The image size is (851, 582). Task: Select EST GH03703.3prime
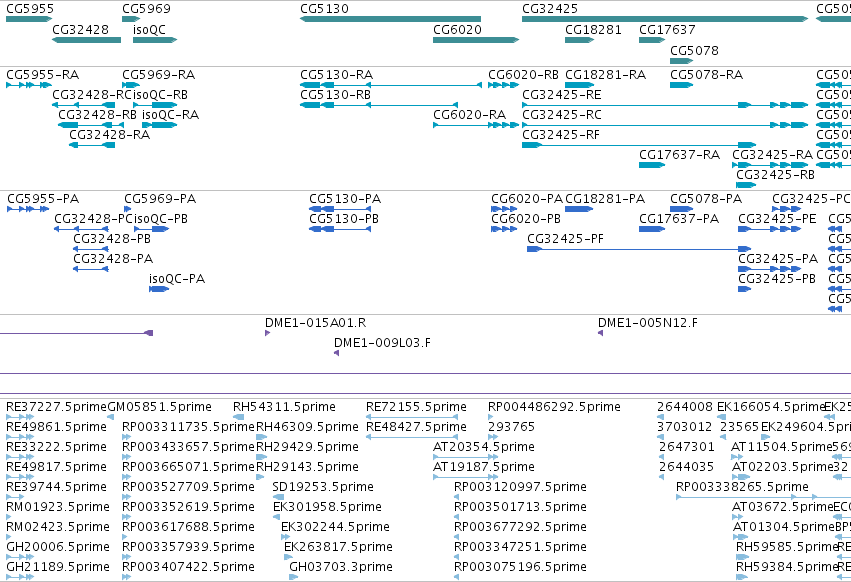(341, 567)
